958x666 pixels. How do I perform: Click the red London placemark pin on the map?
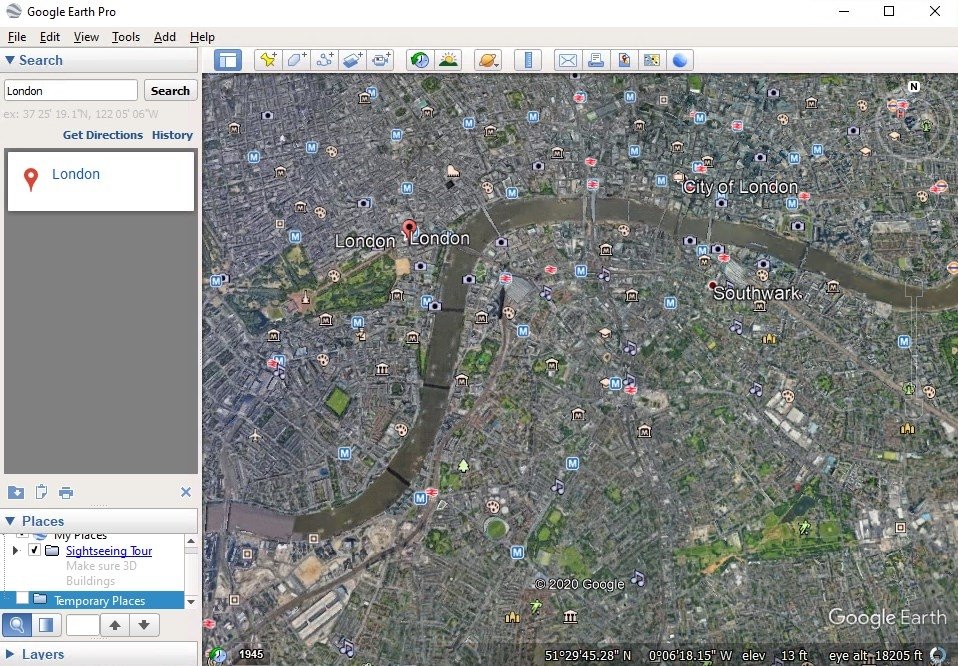[409, 230]
